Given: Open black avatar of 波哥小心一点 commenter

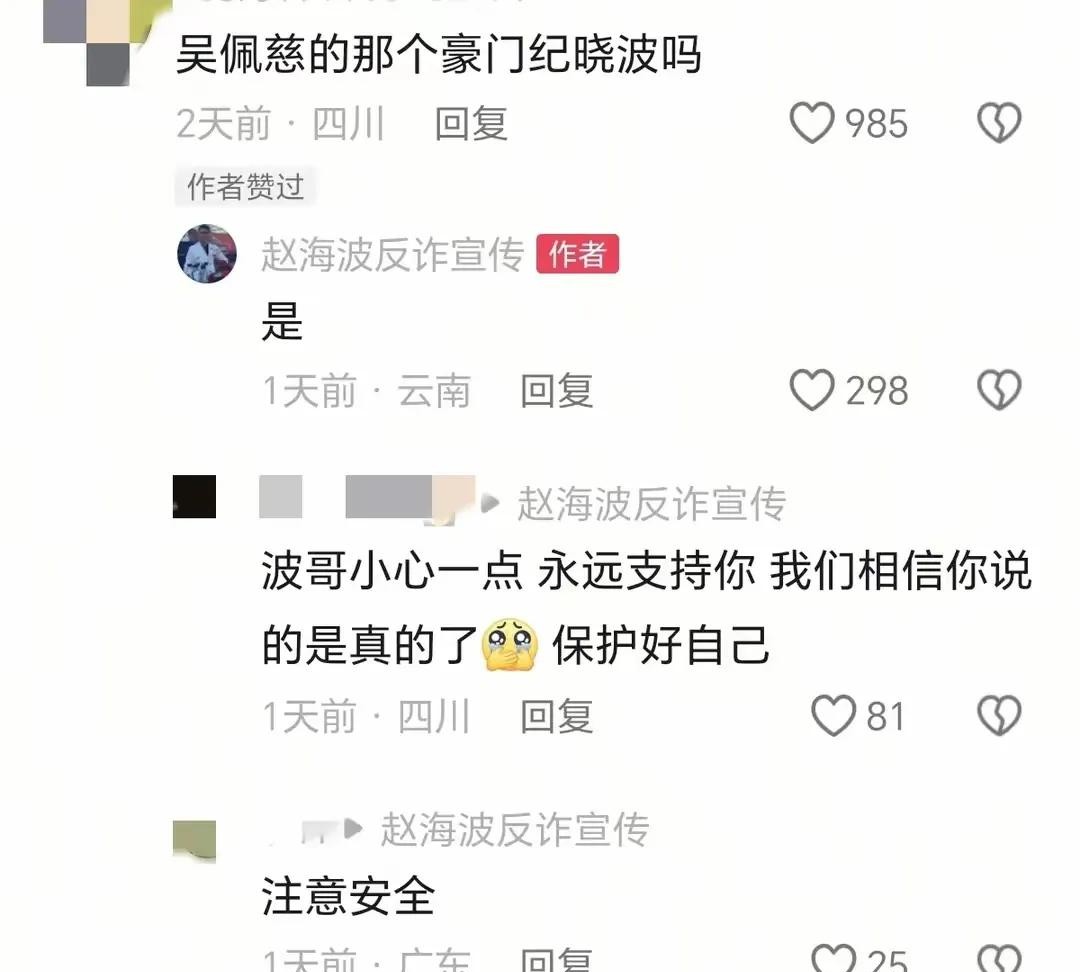Looking at the screenshot, I should click(194, 496).
